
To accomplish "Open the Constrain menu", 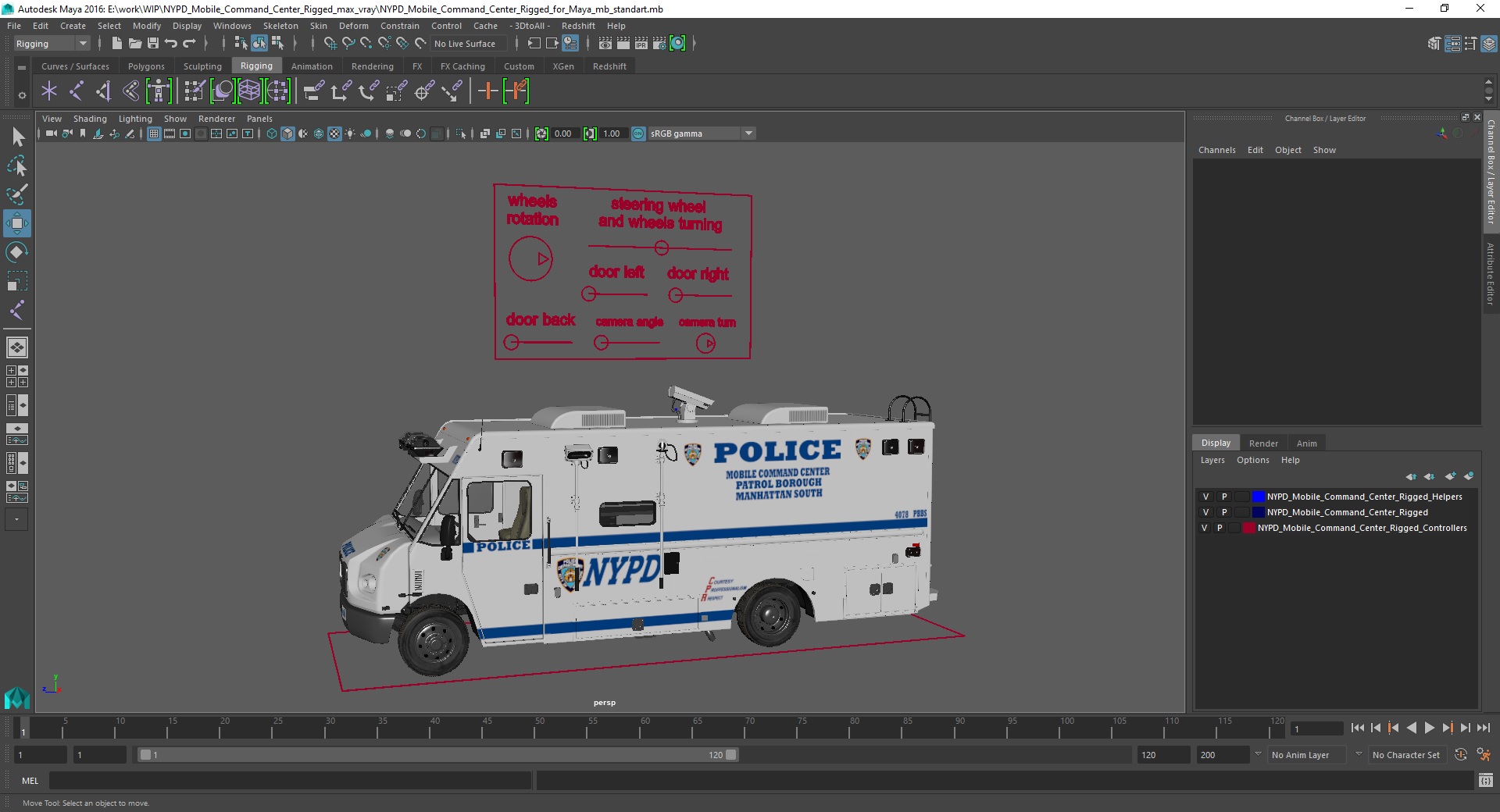I will coord(399,26).
